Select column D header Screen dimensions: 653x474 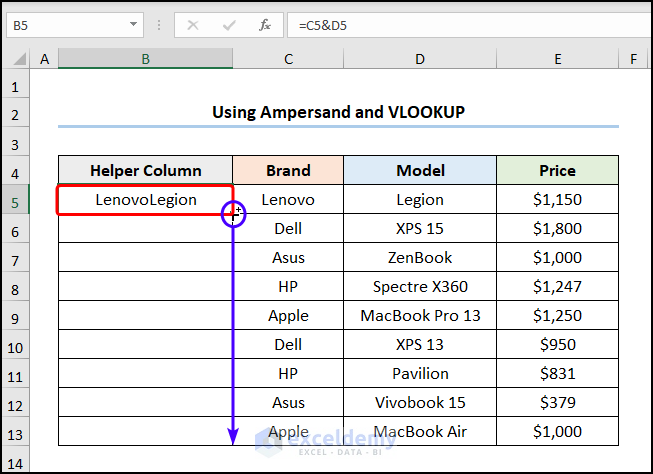420,59
